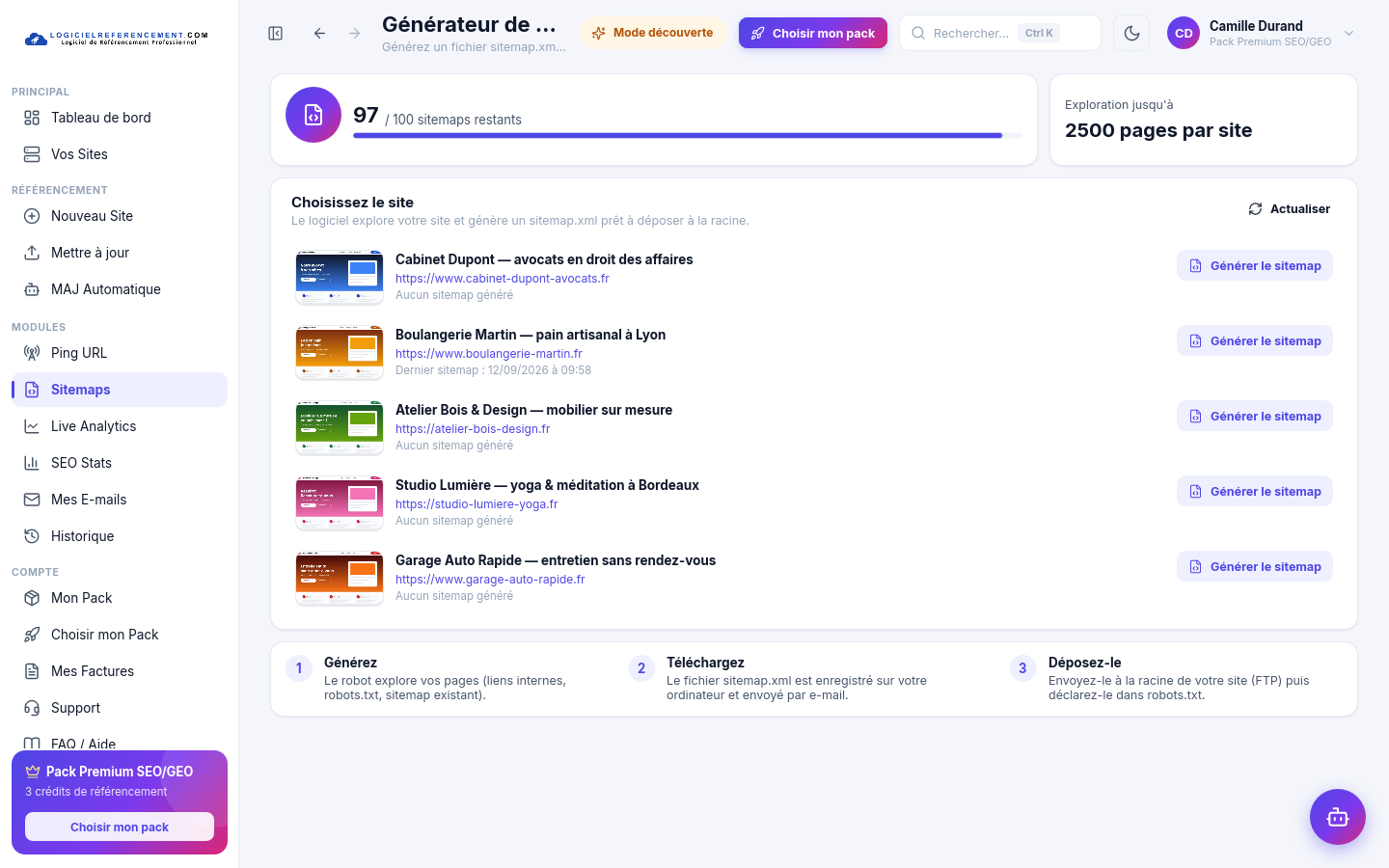Click the Ping URL antenna icon
This screenshot has height=868, width=1389.
coord(32,353)
